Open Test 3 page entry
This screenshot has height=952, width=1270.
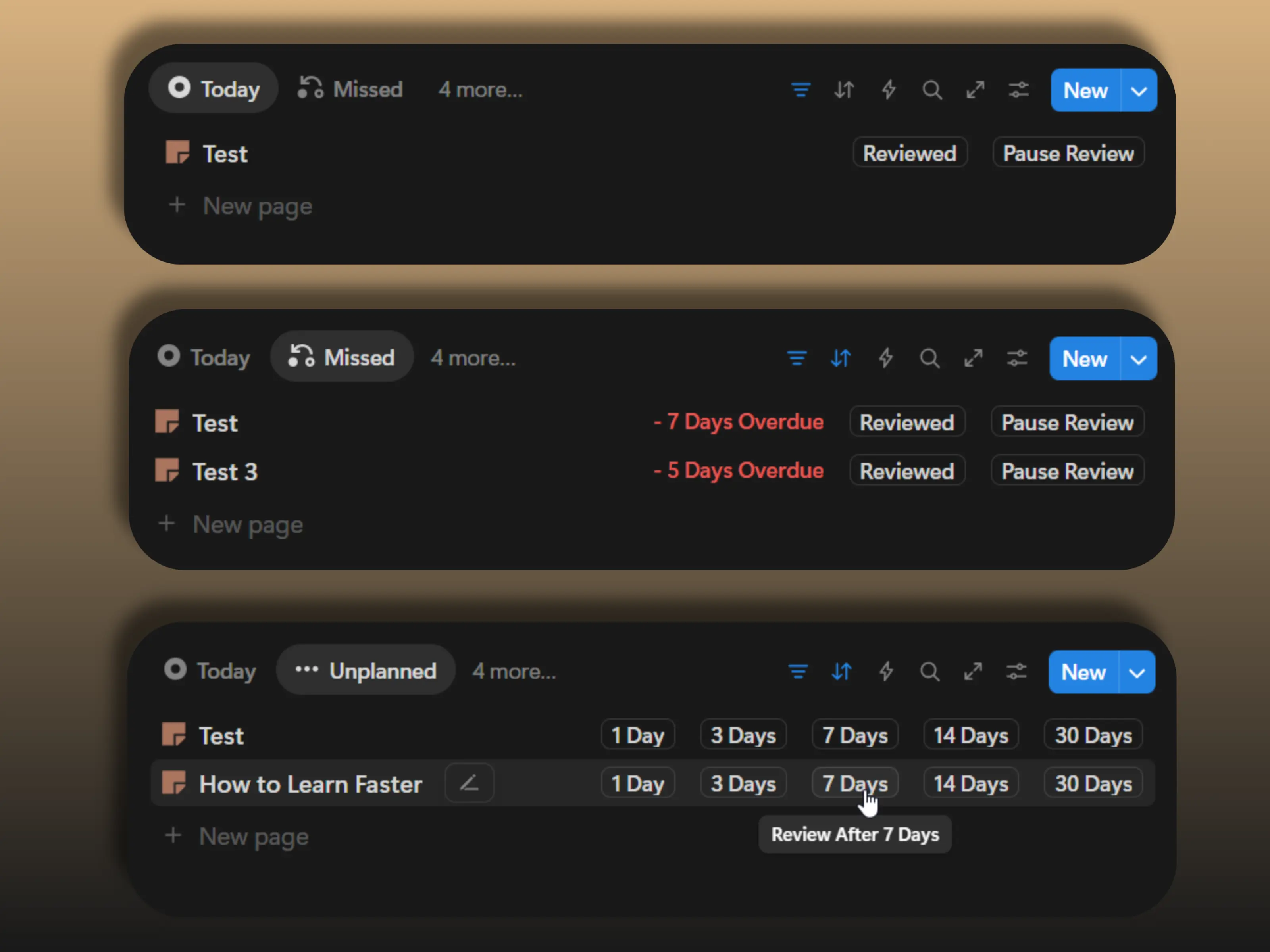[225, 472]
